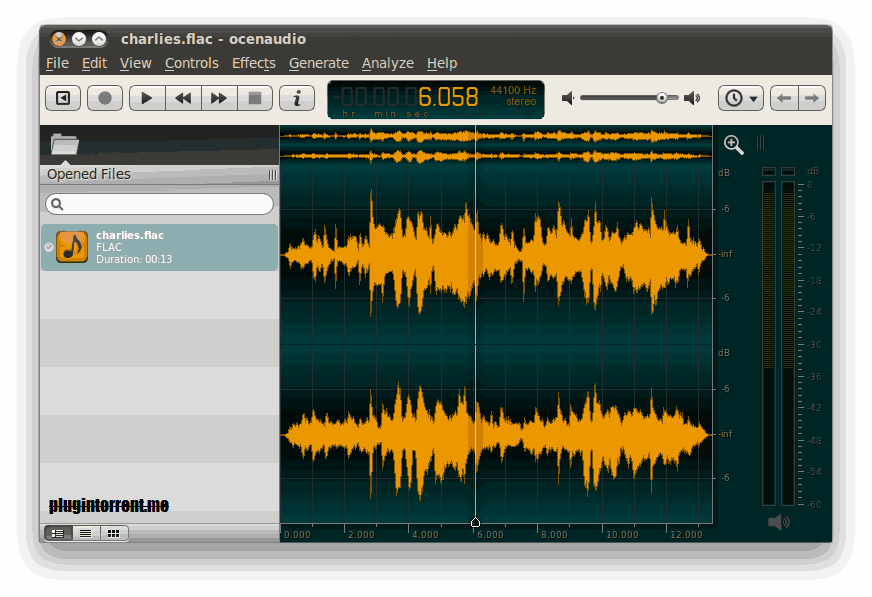Click the 12.000 mark on the time ruler
Viewport: 872px width, 597px height.
(x=686, y=535)
